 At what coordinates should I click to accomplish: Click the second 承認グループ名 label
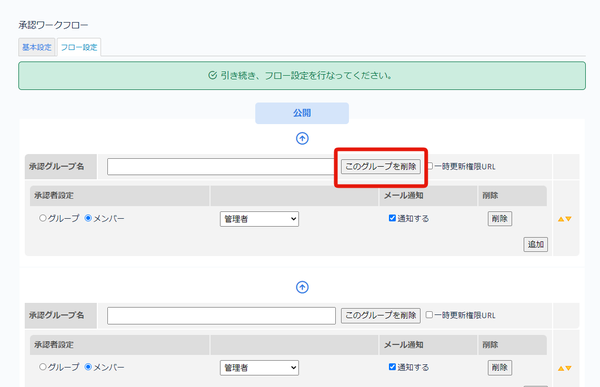tap(57, 315)
